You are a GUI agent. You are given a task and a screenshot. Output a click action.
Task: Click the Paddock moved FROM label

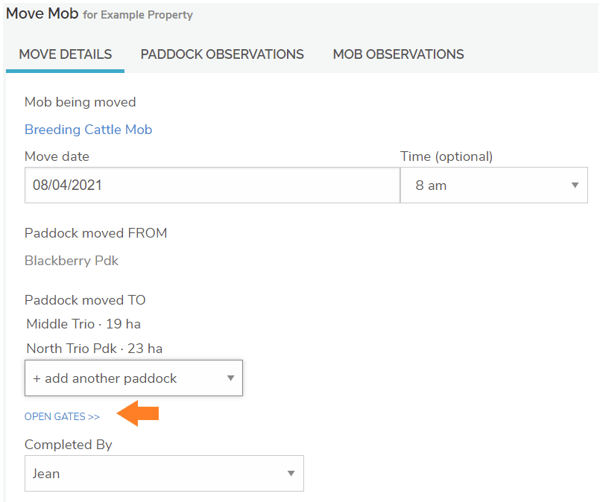coord(95,233)
